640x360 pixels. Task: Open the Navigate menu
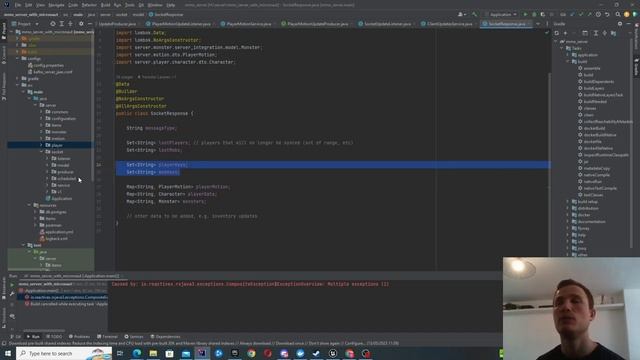56,5
